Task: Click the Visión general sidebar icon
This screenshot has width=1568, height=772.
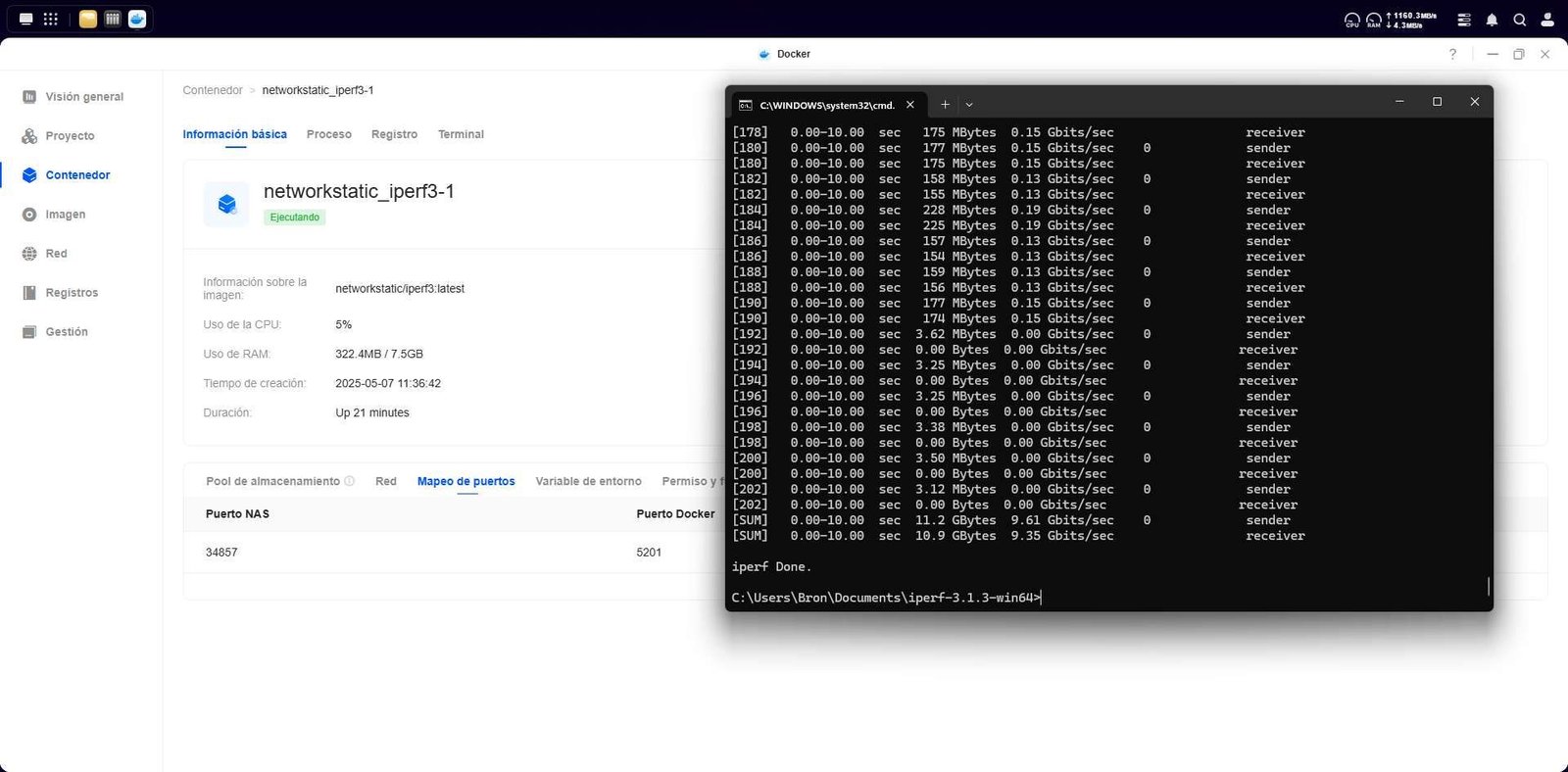Action: point(29,97)
